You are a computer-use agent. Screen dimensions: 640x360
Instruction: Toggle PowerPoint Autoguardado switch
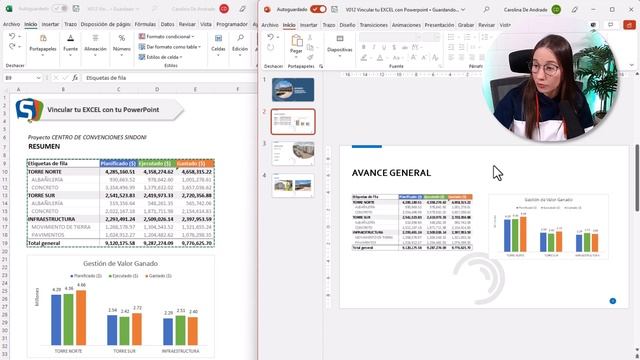[x=318, y=9]
